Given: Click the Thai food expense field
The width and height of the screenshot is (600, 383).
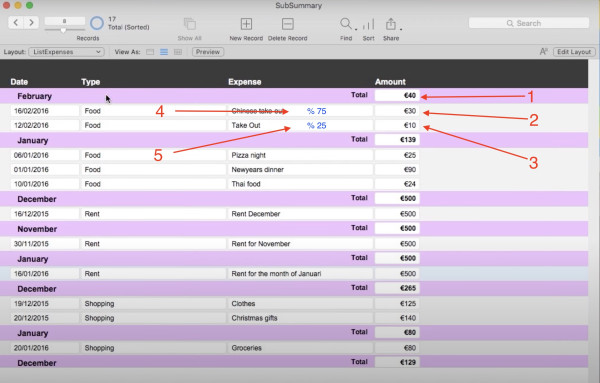Looking at the screenshot, I should 300,184.
